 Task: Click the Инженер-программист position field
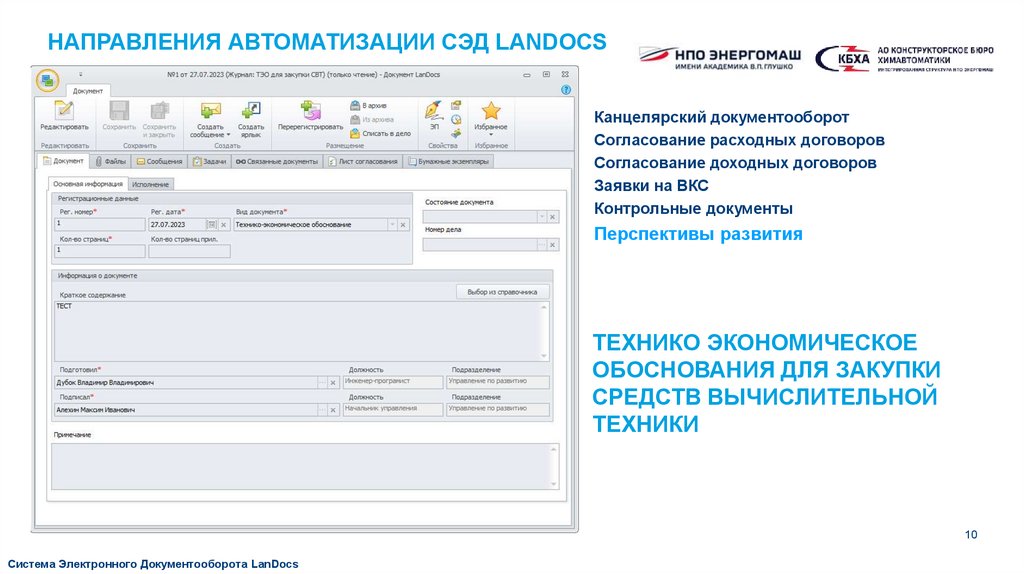(x=392, y=382)
